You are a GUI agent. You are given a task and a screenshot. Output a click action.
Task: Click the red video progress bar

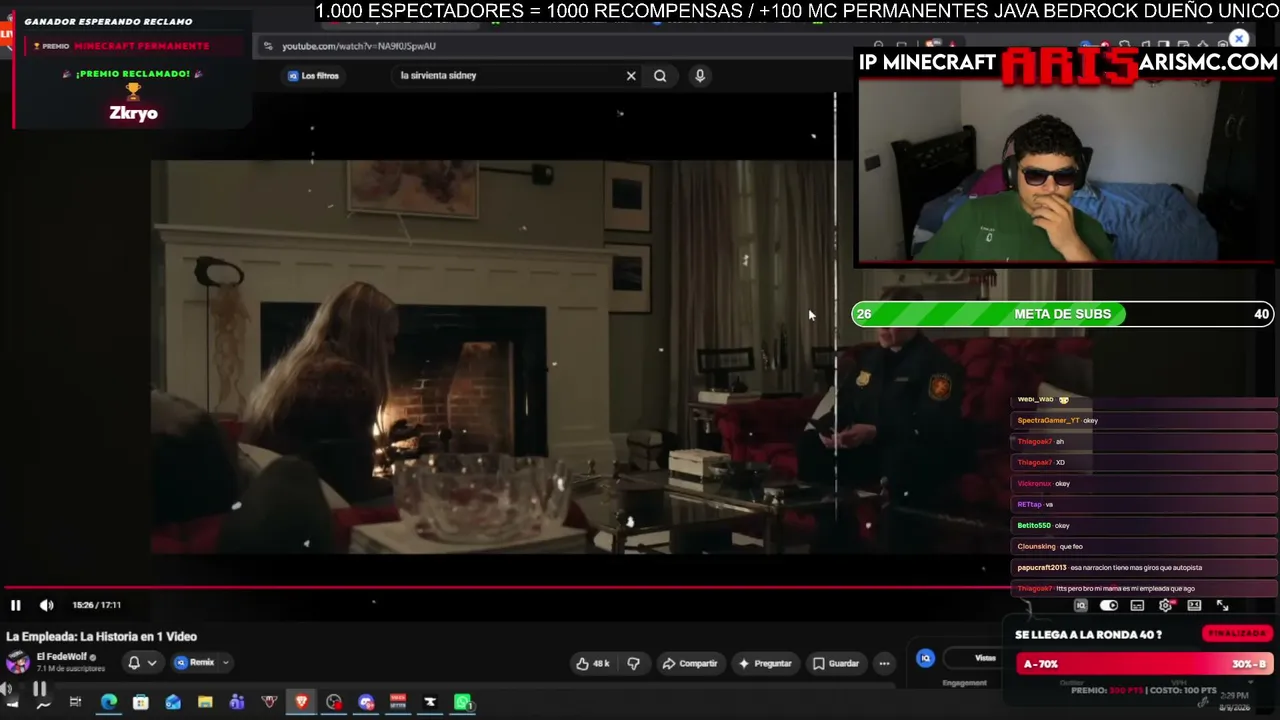coord(505,588)
